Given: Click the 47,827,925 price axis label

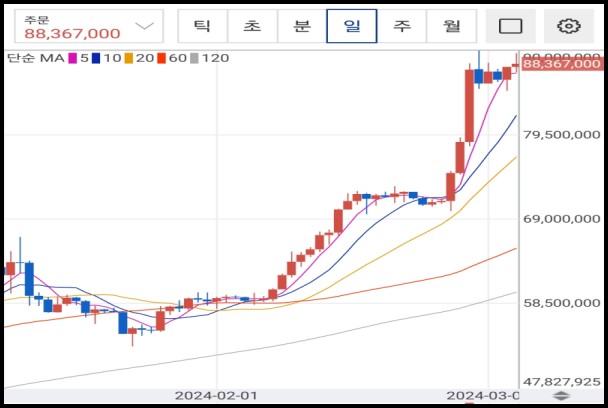Looking at the screenshot, I should tap(562, 382).
